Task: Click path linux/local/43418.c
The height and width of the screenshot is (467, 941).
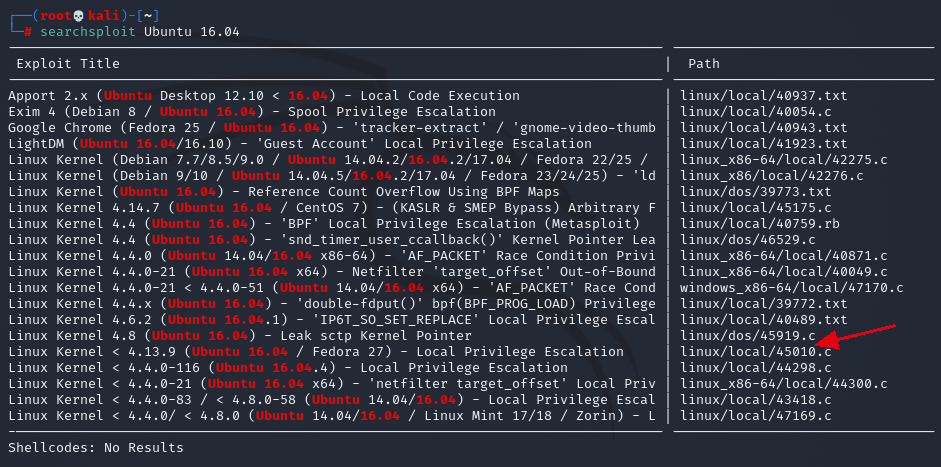Action: pyautogui.click(x=756, y=400)
